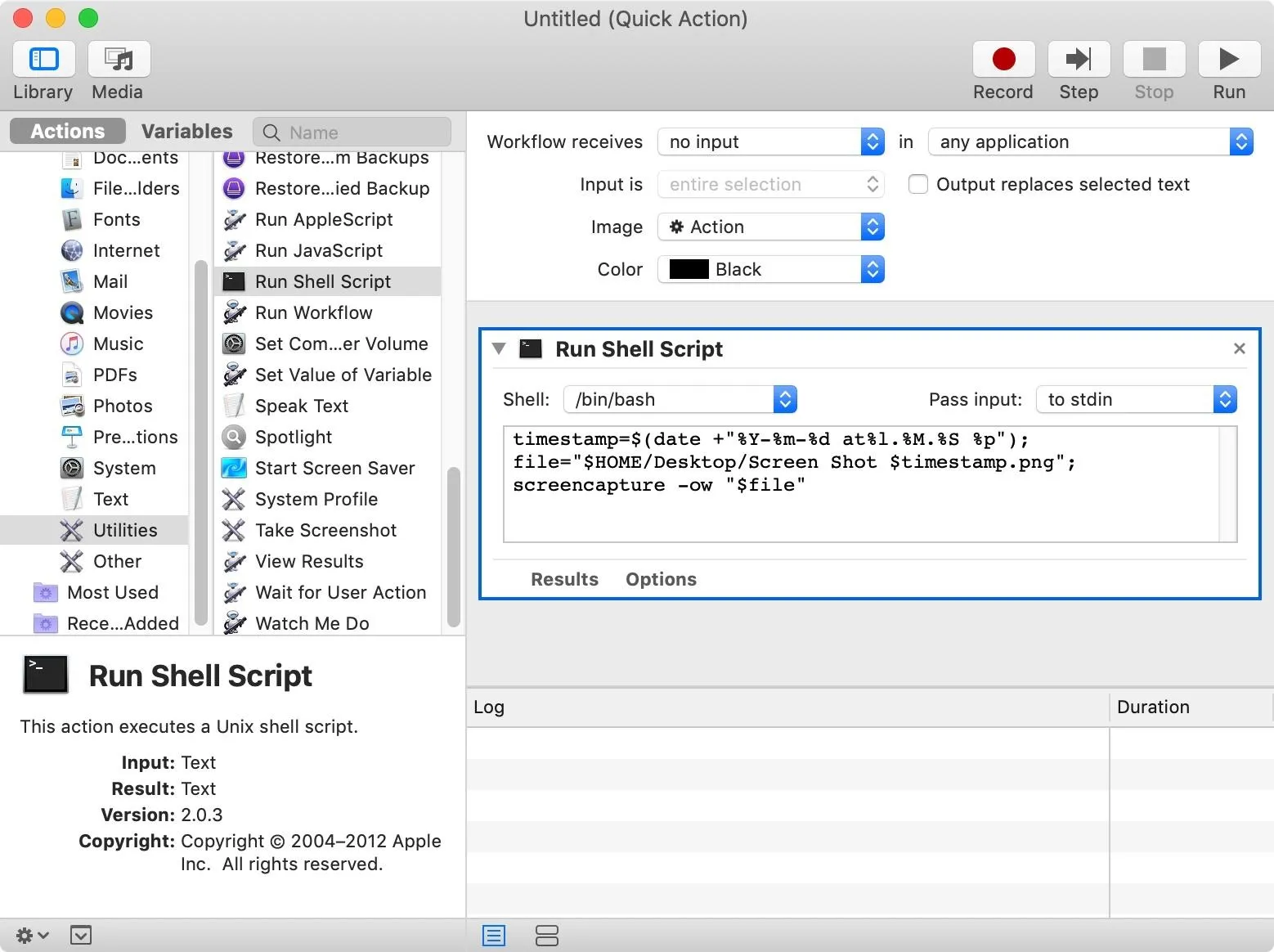
Task: Open the Image Action dropdown
Action: [x=771, y=227]
